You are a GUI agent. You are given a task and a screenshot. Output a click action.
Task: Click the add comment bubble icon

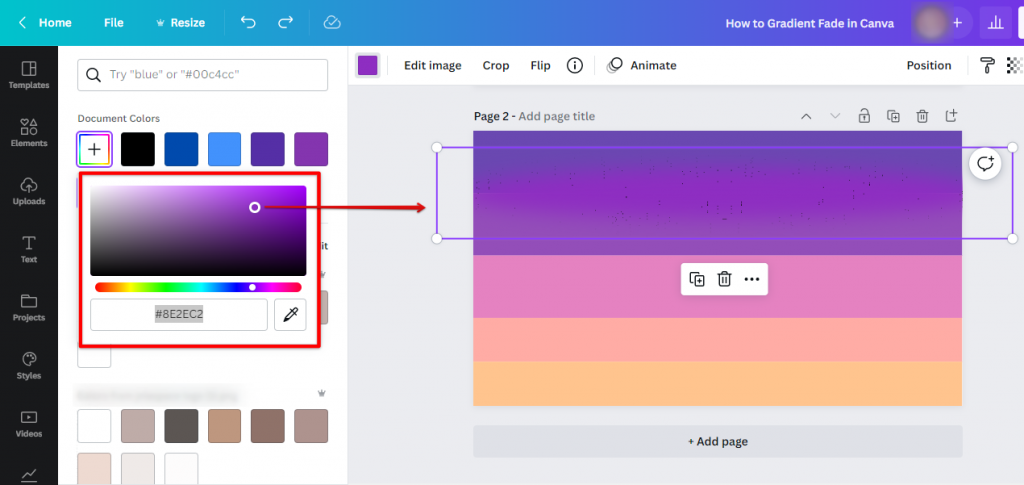[x=986, y=164]
